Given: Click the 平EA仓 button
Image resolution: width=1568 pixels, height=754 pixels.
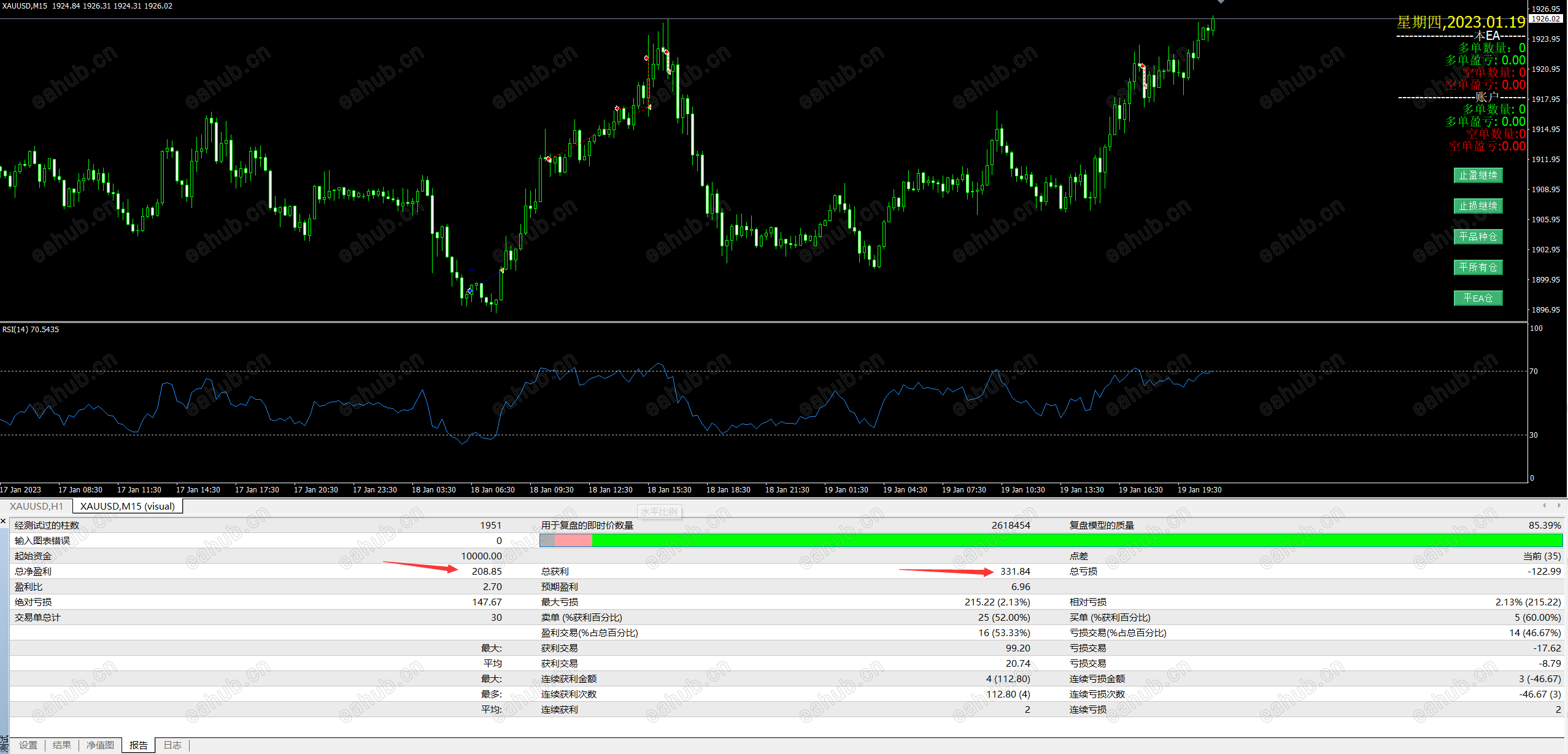Looking at the screenshot, I should point(1478,298).
